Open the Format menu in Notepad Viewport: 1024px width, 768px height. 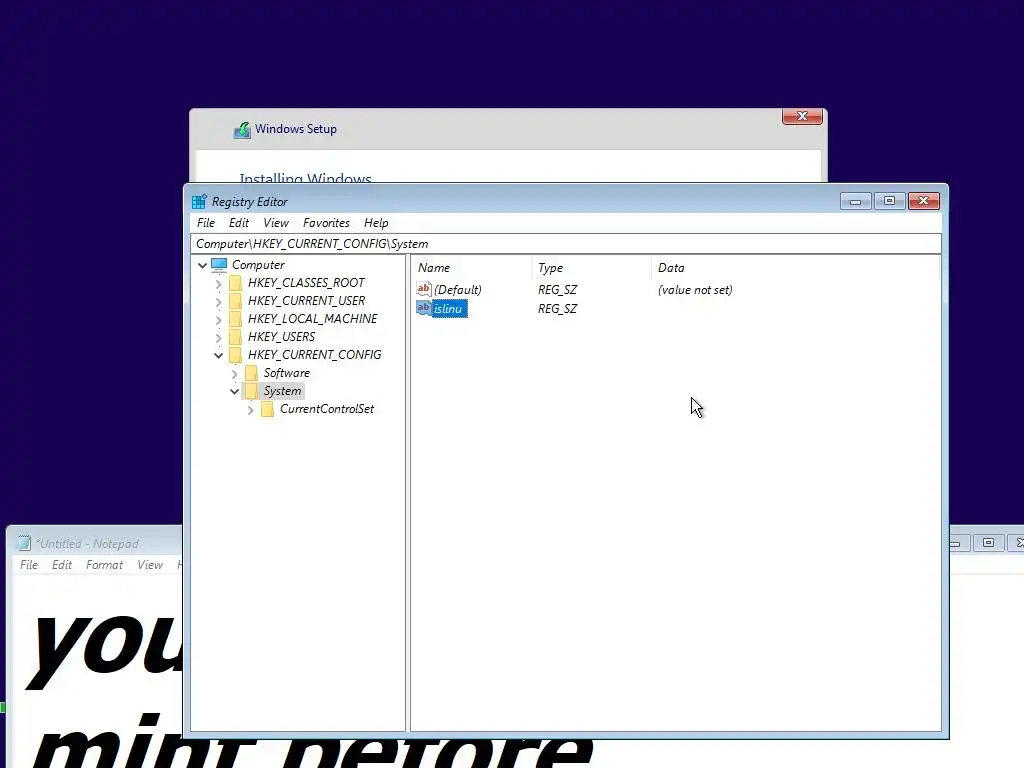pyautogui.click(x=104, y=565)
